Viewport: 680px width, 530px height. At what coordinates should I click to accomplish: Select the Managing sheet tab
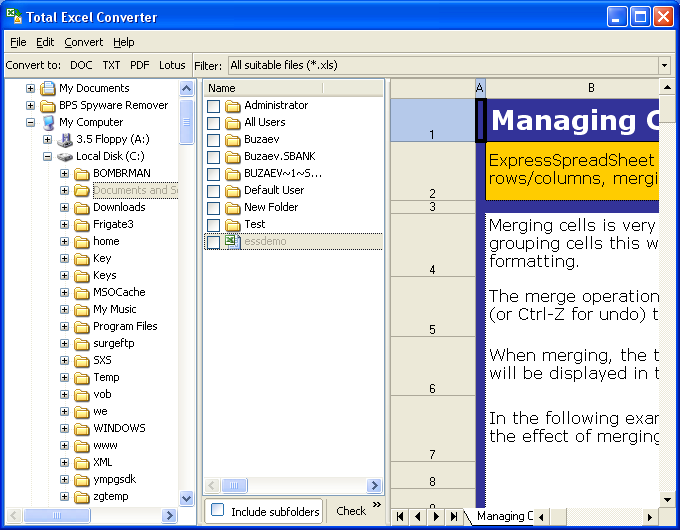pos(505,516)
